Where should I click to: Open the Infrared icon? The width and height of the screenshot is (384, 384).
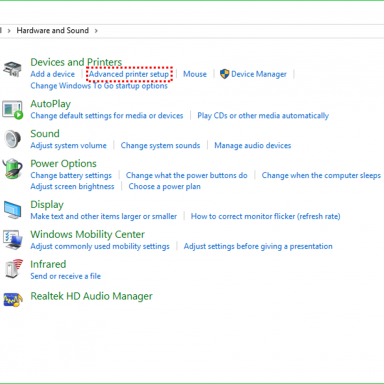pyautogui.click(x=14, y=269)
